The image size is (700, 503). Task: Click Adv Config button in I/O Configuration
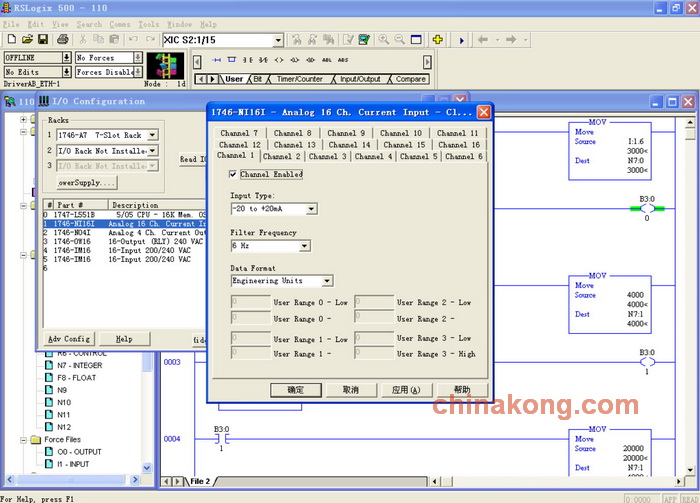69,339
